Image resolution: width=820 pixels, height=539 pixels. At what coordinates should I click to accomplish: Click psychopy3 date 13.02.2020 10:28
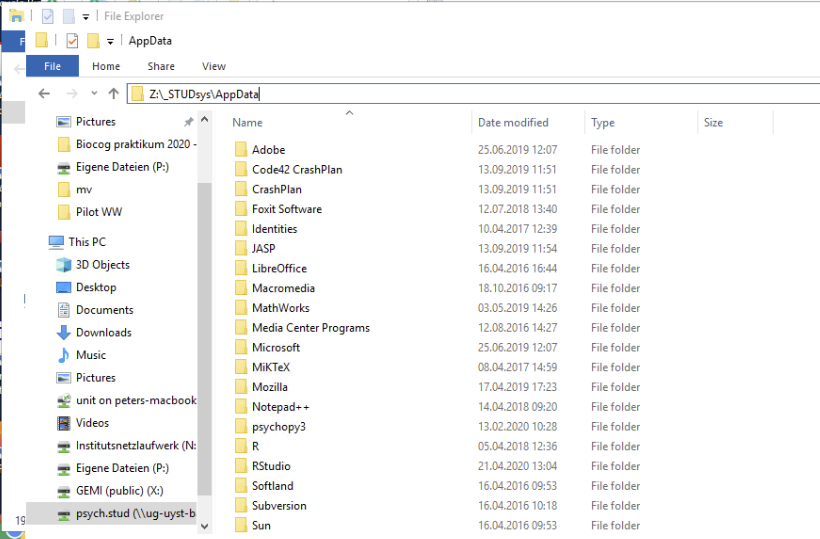[x=517, y=427]
